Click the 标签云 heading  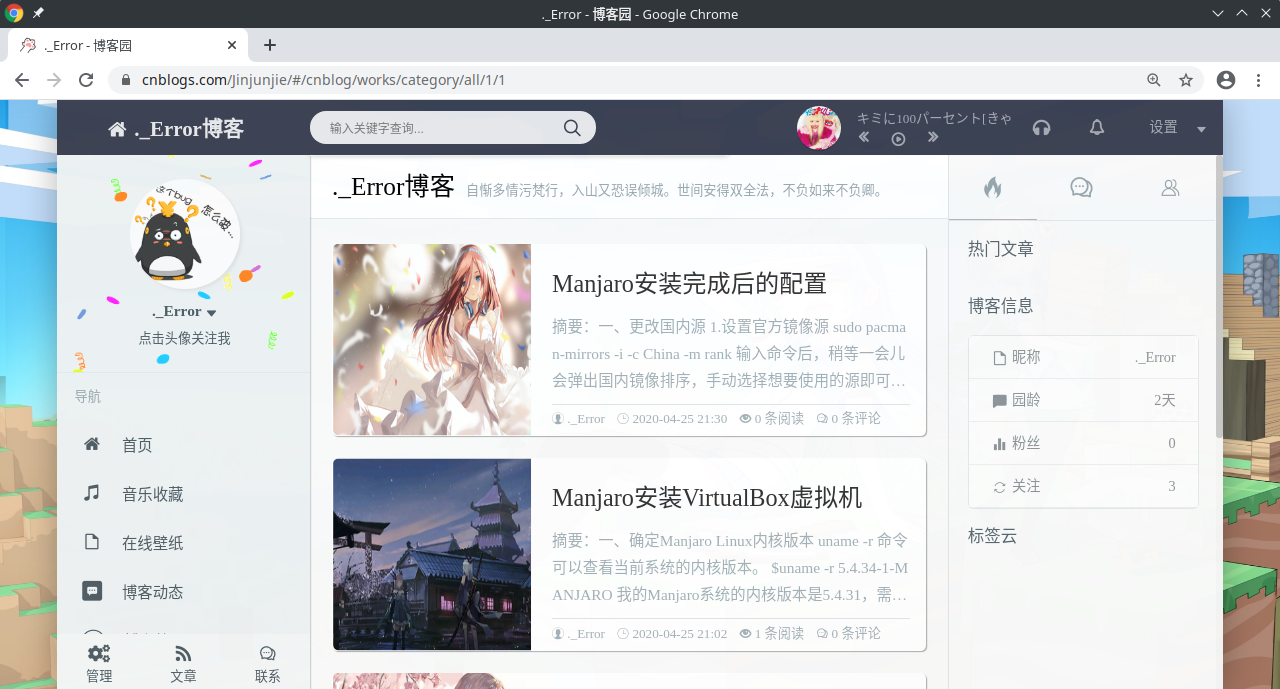992,535
